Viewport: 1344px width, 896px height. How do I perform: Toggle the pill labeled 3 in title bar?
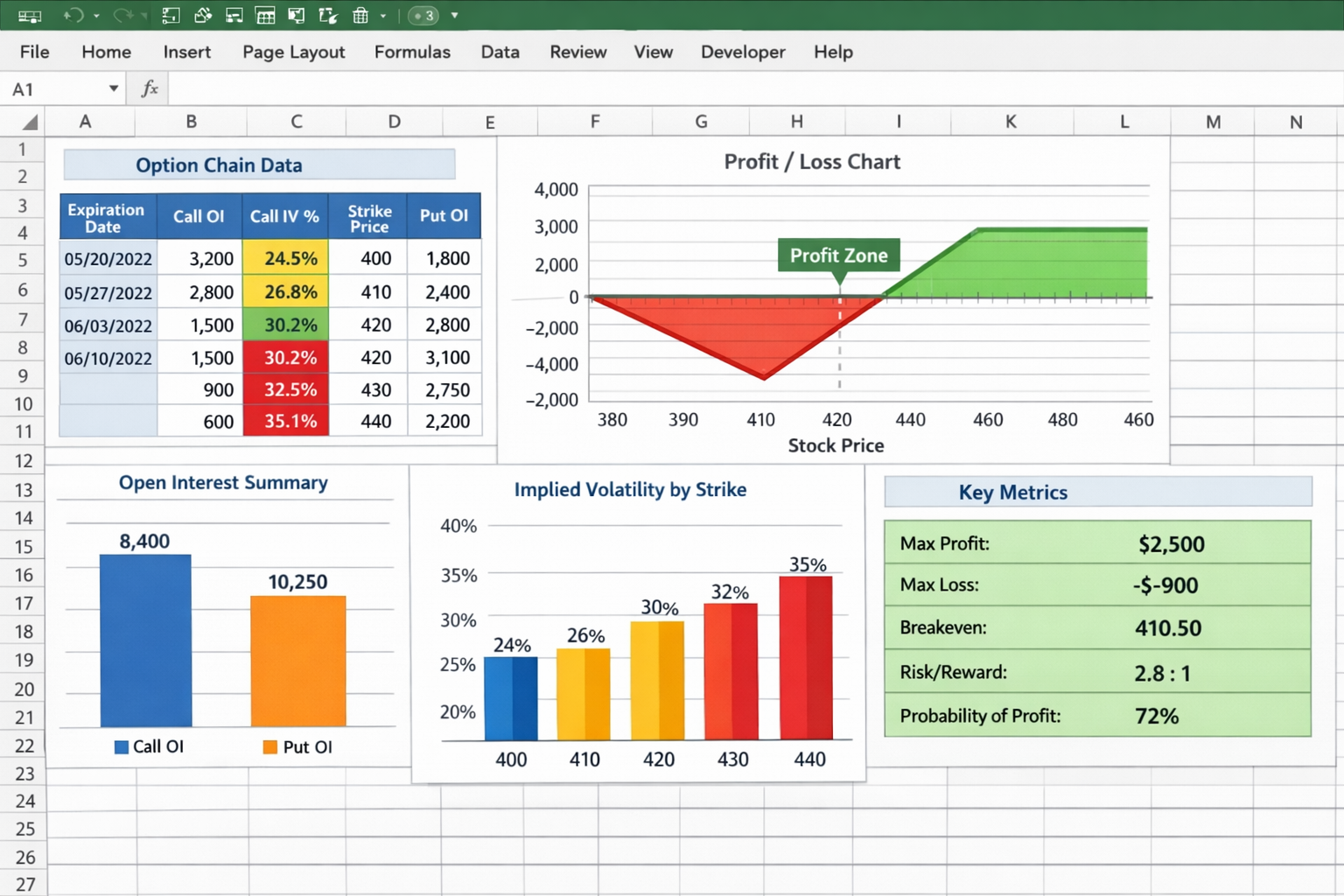point(423,16)
